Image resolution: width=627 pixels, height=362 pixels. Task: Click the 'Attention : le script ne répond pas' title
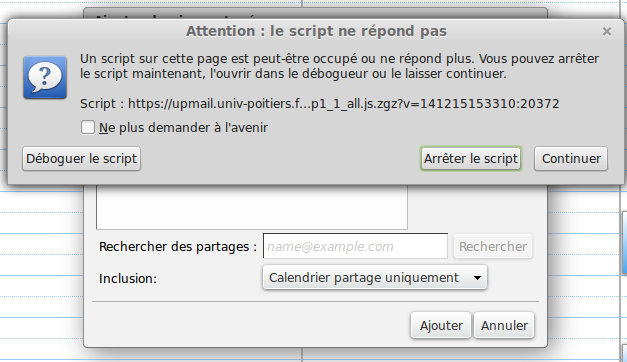[x=316, y=31]
